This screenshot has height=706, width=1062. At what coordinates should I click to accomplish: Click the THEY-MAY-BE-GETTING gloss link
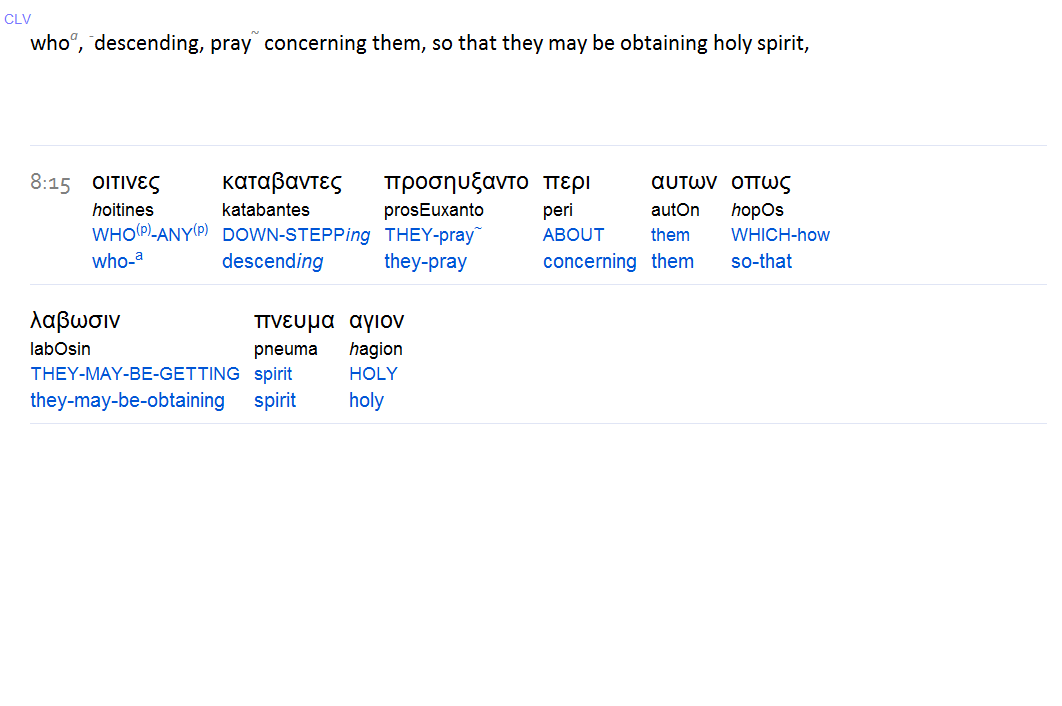click(x=135, y=374)
